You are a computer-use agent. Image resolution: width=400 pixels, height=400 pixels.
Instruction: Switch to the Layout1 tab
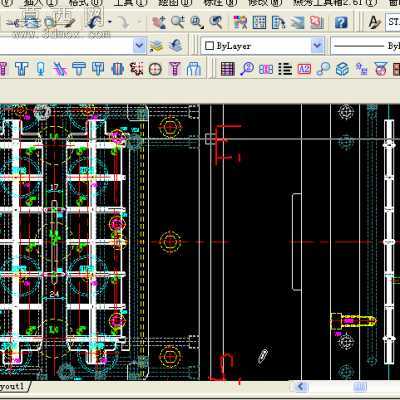(x=13, y=386)
